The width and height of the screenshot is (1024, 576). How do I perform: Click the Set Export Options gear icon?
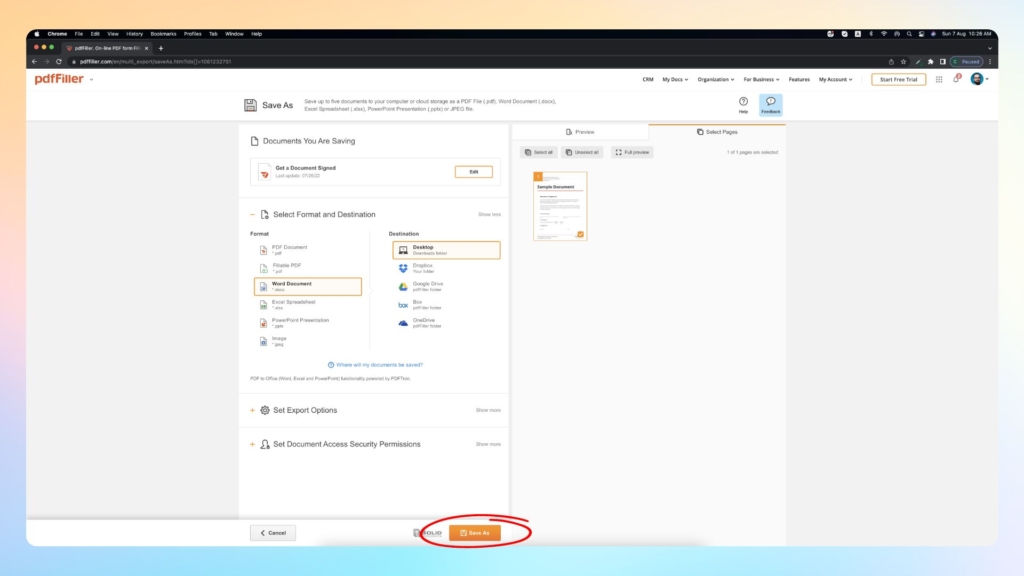click(264, 410)
